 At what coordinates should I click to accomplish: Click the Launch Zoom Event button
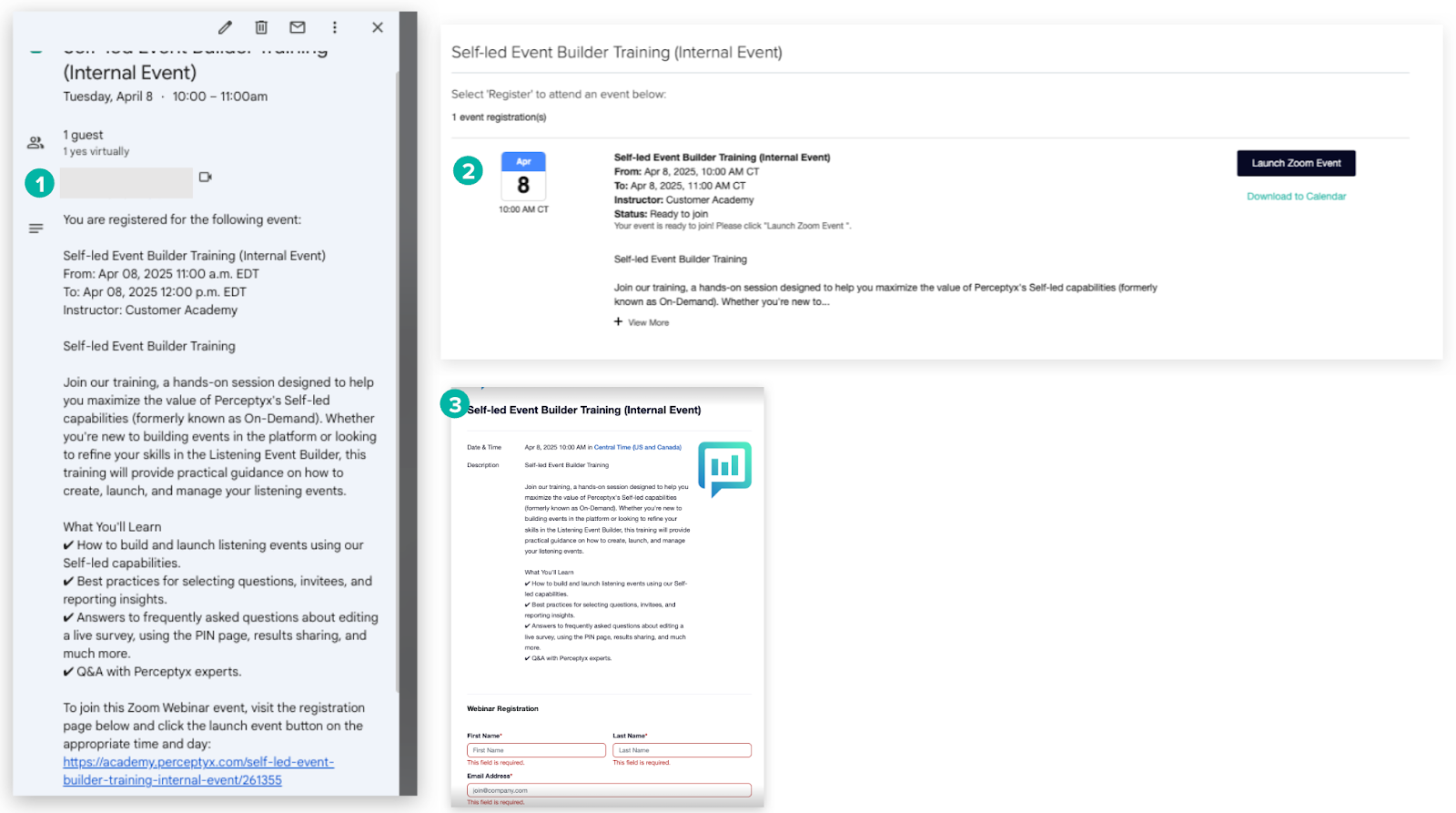point(1296,163)
